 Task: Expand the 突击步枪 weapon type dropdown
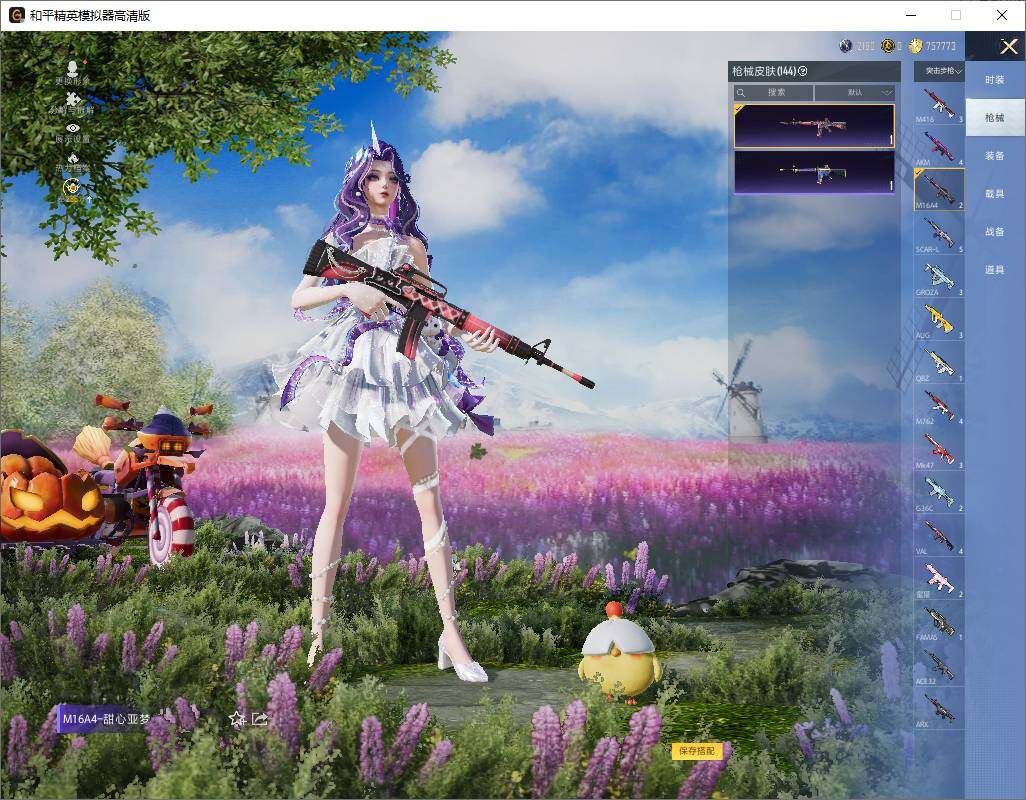click(940, 71)
